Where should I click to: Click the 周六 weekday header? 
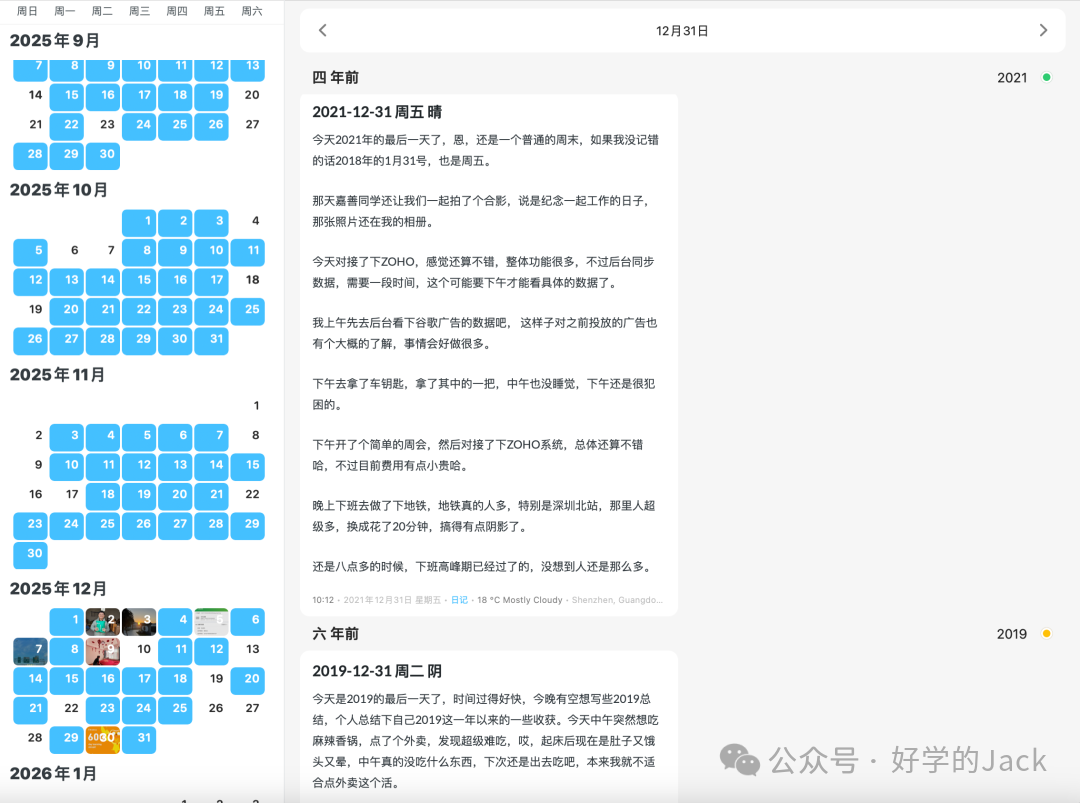pyautogui.click(x=251, y=11)
